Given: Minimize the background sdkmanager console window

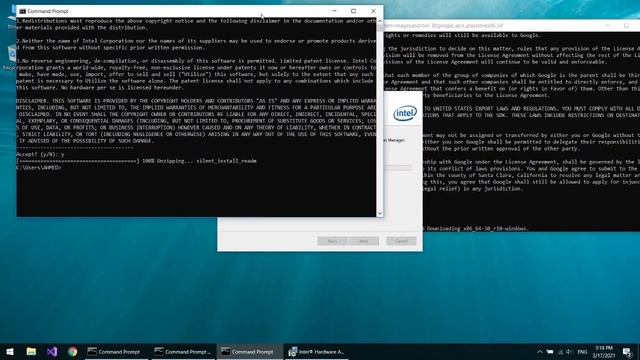Looking at the screenshot, I should 607,25.
